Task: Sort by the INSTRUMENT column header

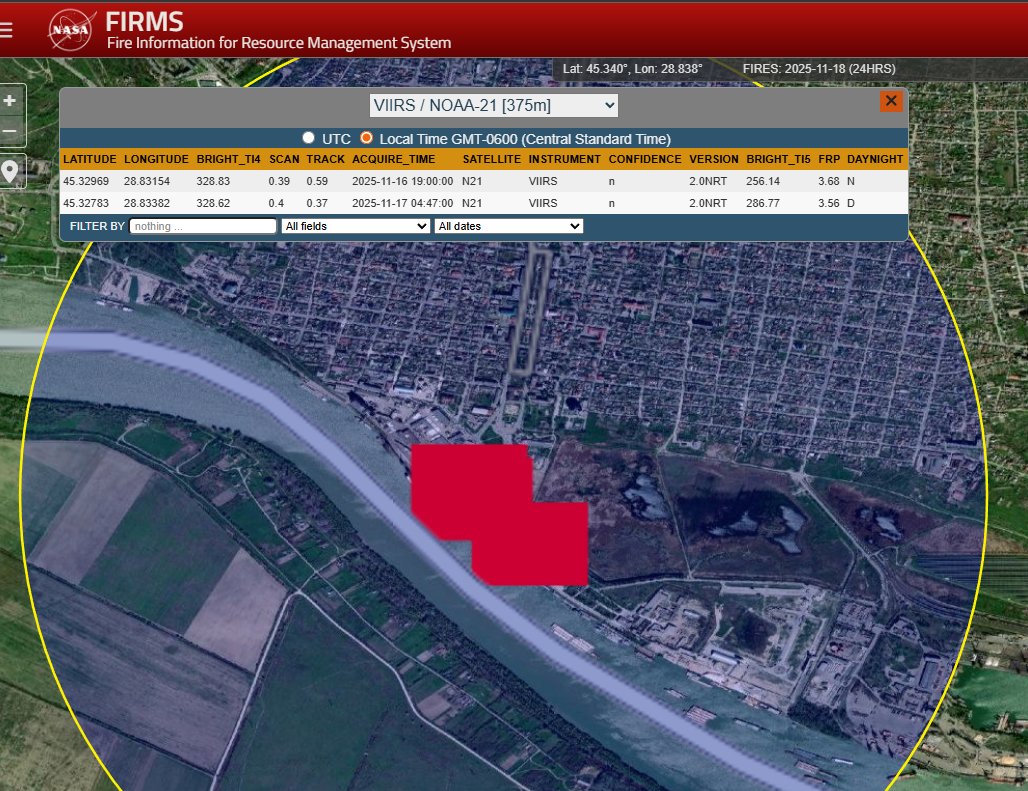Action: pyautogui.click(x=564, y=159)
